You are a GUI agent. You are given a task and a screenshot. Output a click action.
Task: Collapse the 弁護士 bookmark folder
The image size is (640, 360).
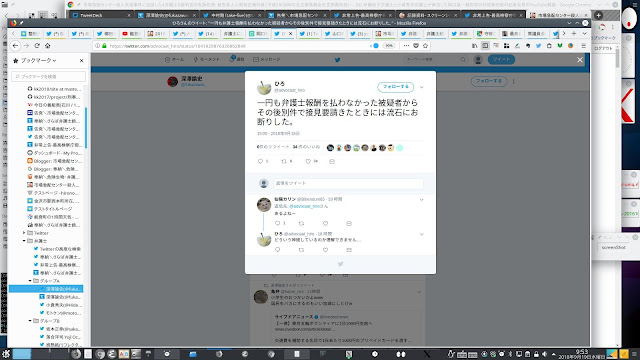point(24,241)
